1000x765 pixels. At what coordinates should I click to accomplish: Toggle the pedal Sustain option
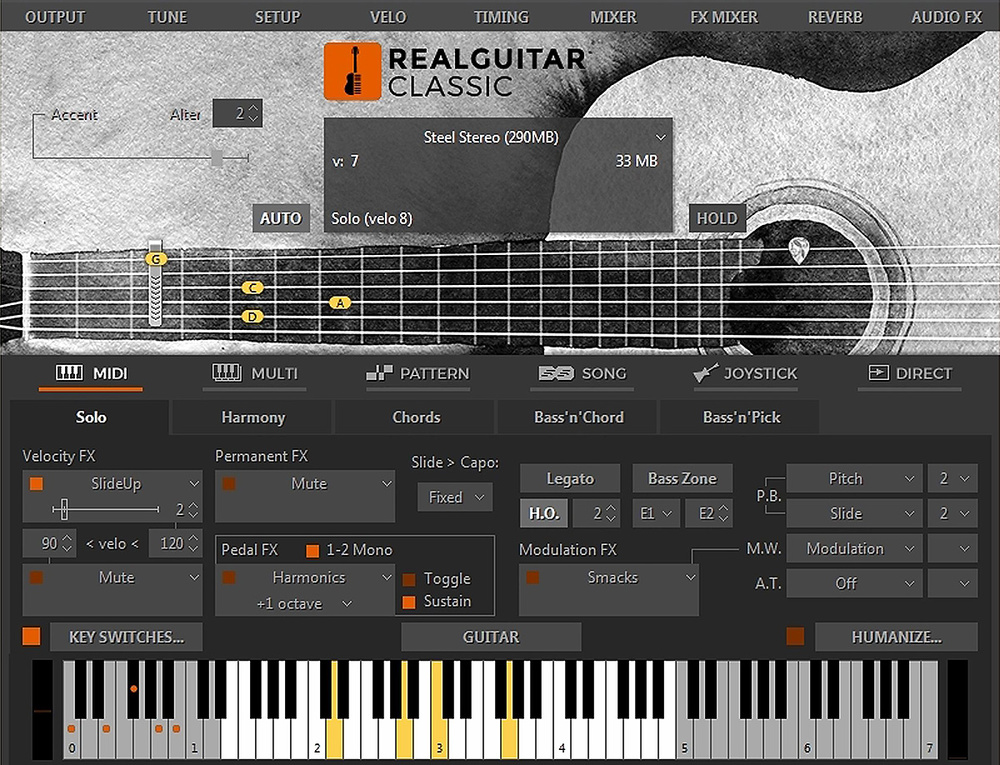pyautogui.click(x=409, y=602)
